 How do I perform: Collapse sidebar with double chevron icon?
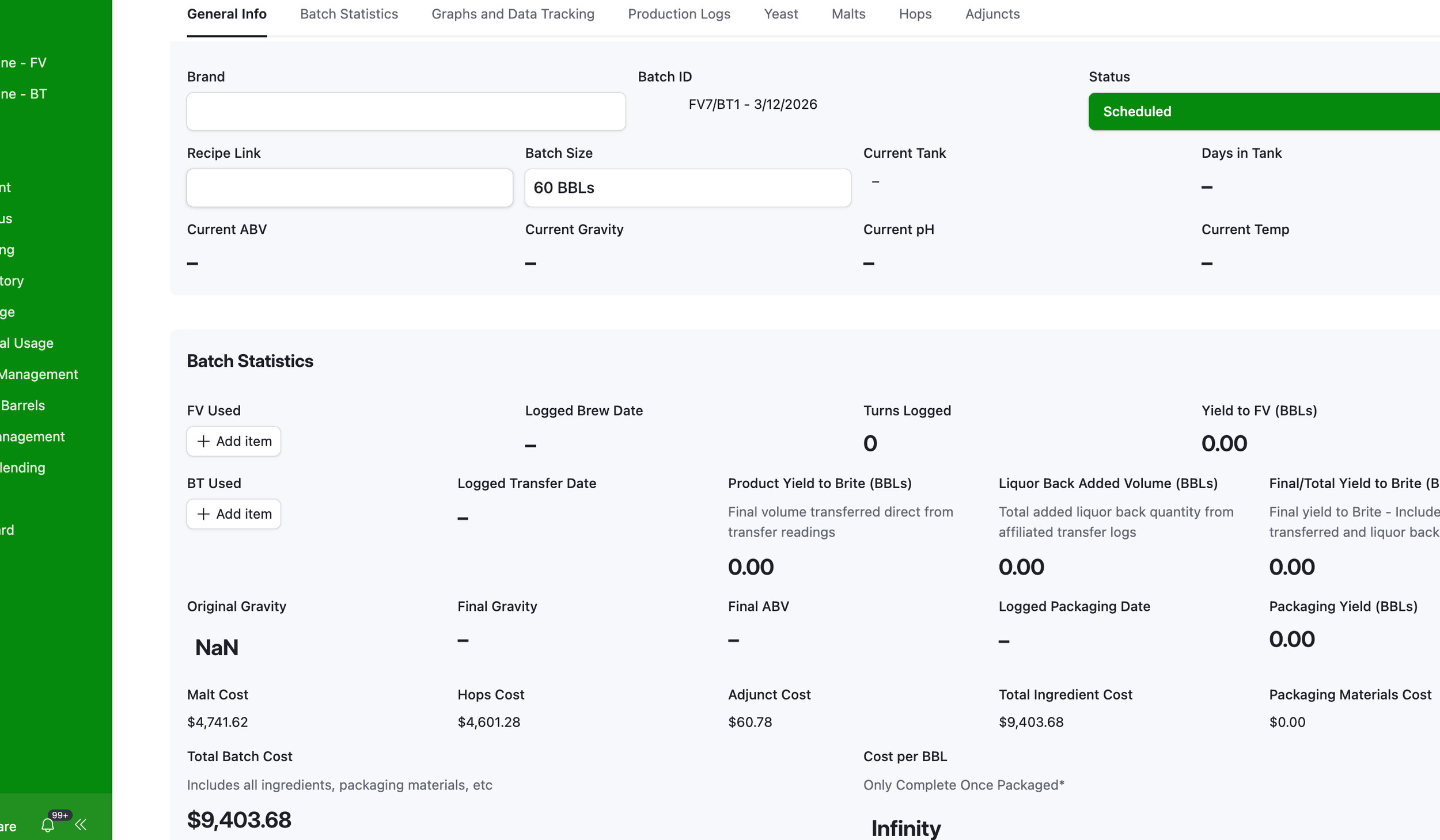tap(81, 824)
